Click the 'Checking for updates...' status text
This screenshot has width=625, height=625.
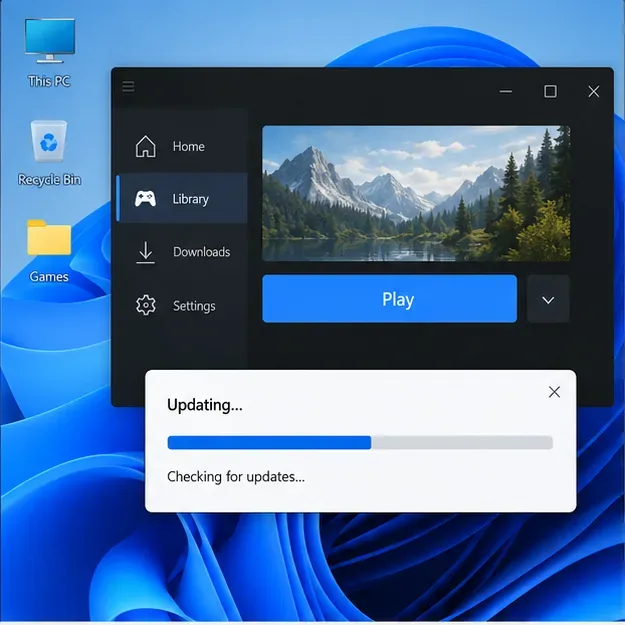tap(236, 477)
